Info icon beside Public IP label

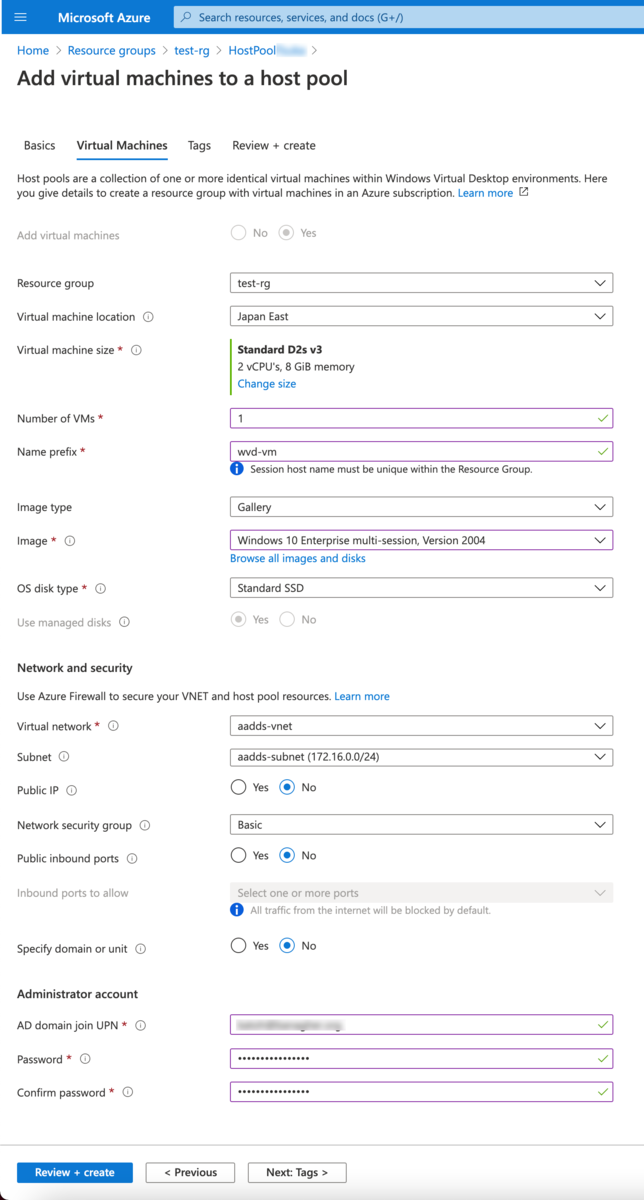[x=72, y=790]
